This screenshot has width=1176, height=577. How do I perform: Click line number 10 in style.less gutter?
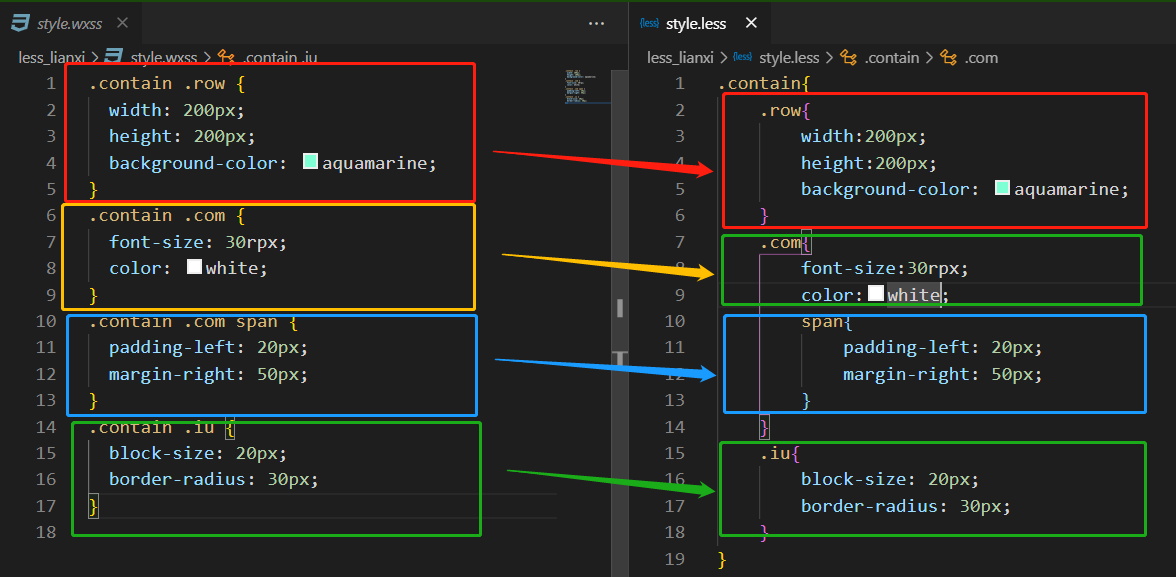tap(676, 321)
